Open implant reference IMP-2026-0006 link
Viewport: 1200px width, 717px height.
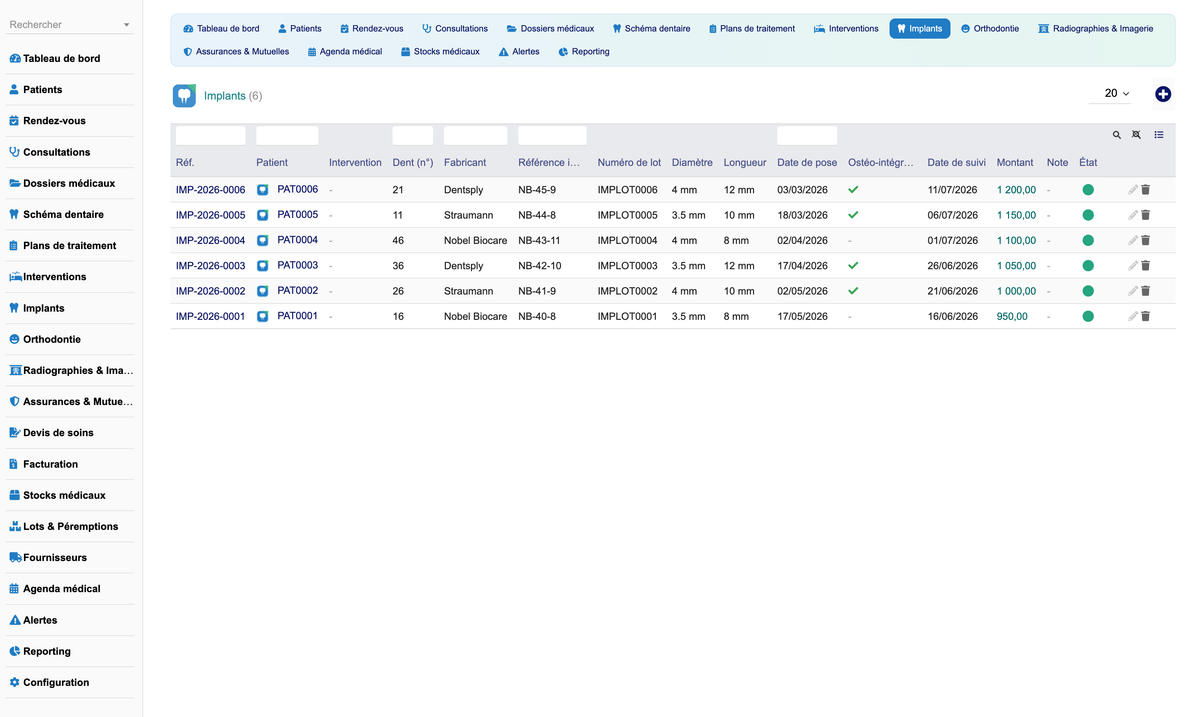(211, 190)
